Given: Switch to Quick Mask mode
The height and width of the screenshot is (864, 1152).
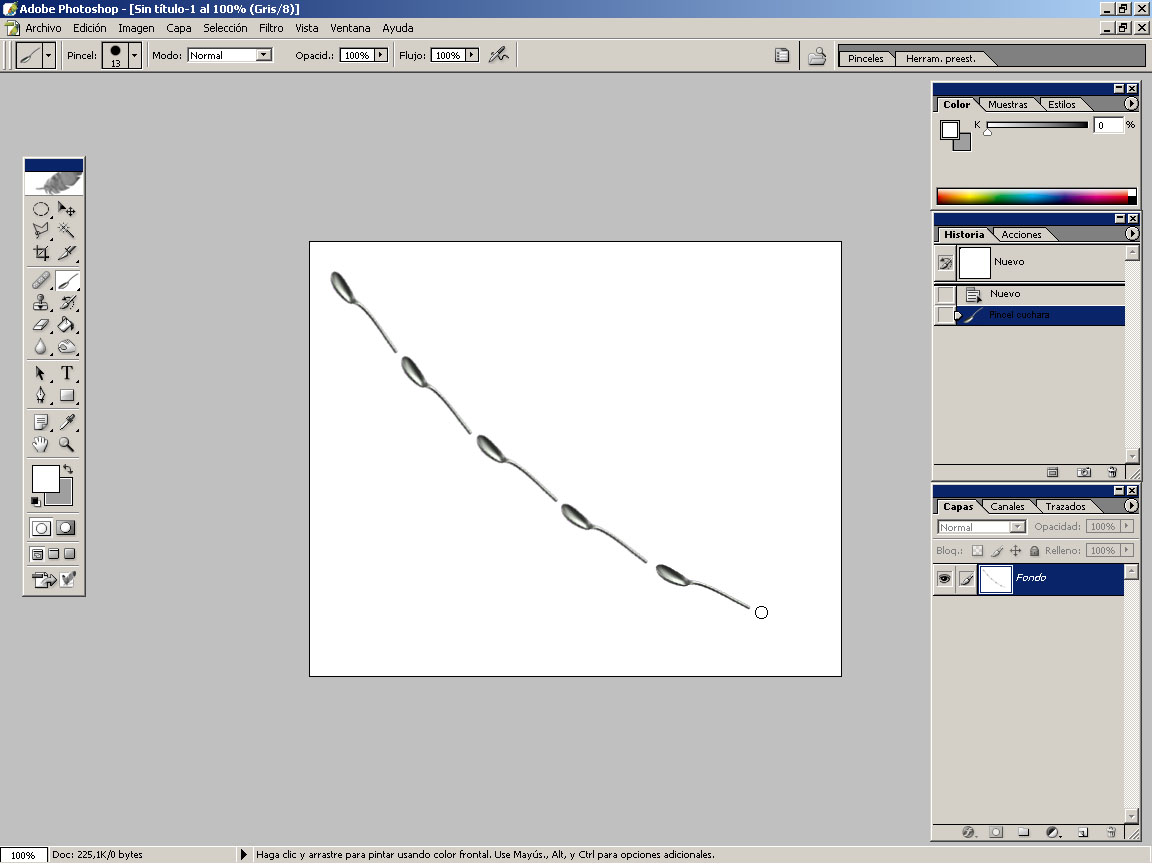Looking at the screenshot, I should point(66,528).
